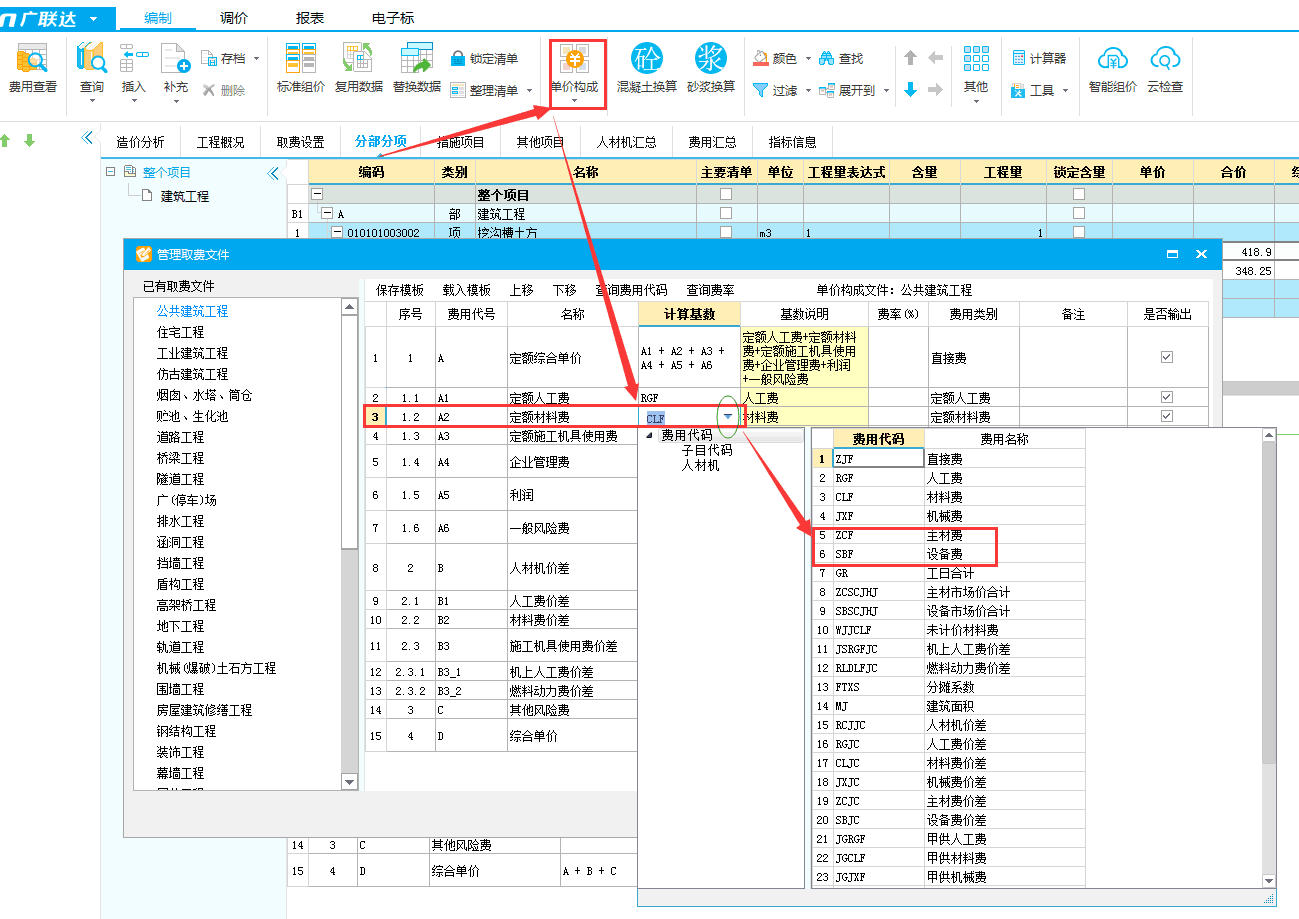Select 住宅工程 in fee file list
This screenshot has width=1299, height=919.
tap(180, 332)
